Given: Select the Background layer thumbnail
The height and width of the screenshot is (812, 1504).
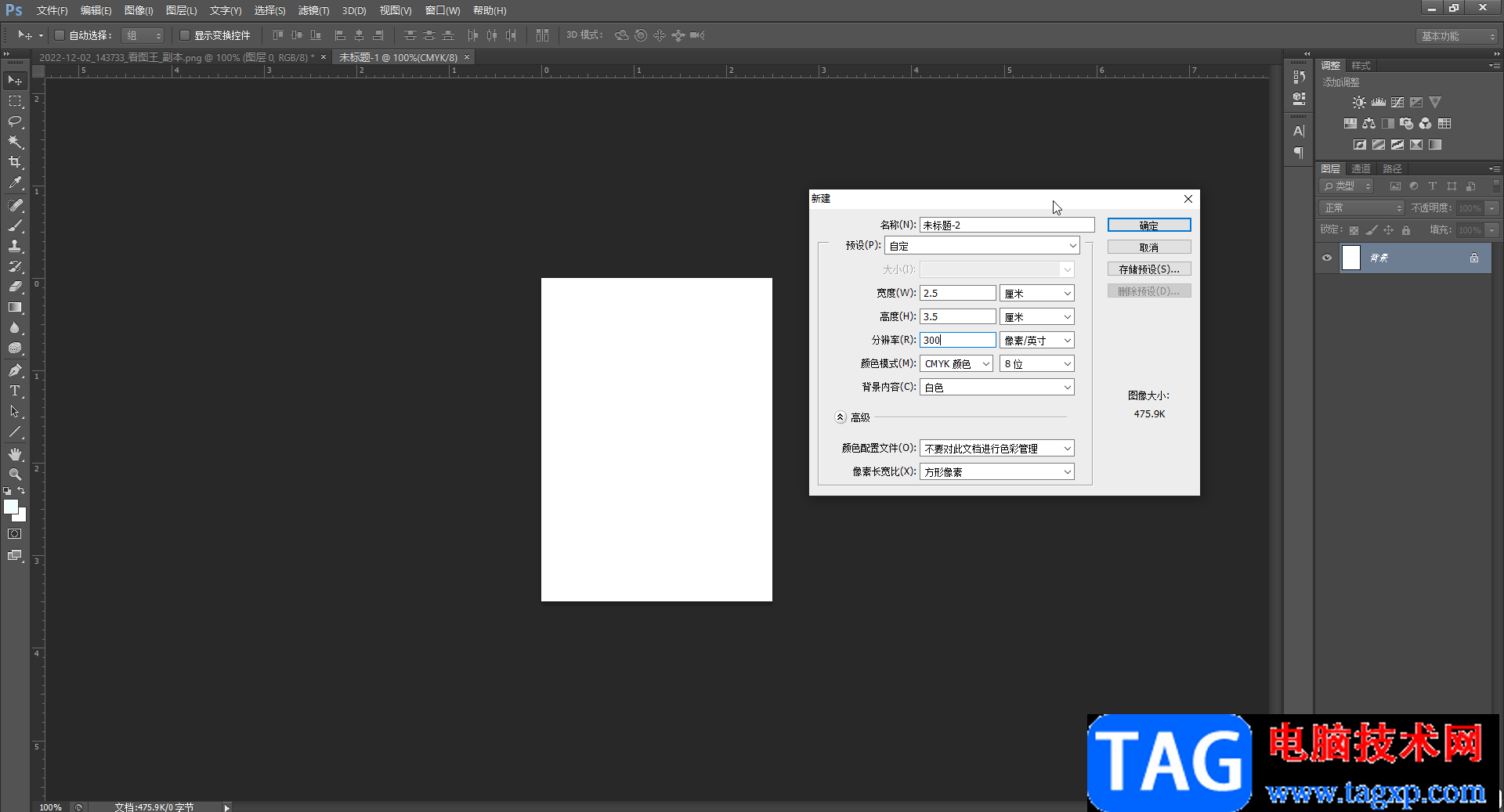Looking at the screenshot, I should 1351,258.
